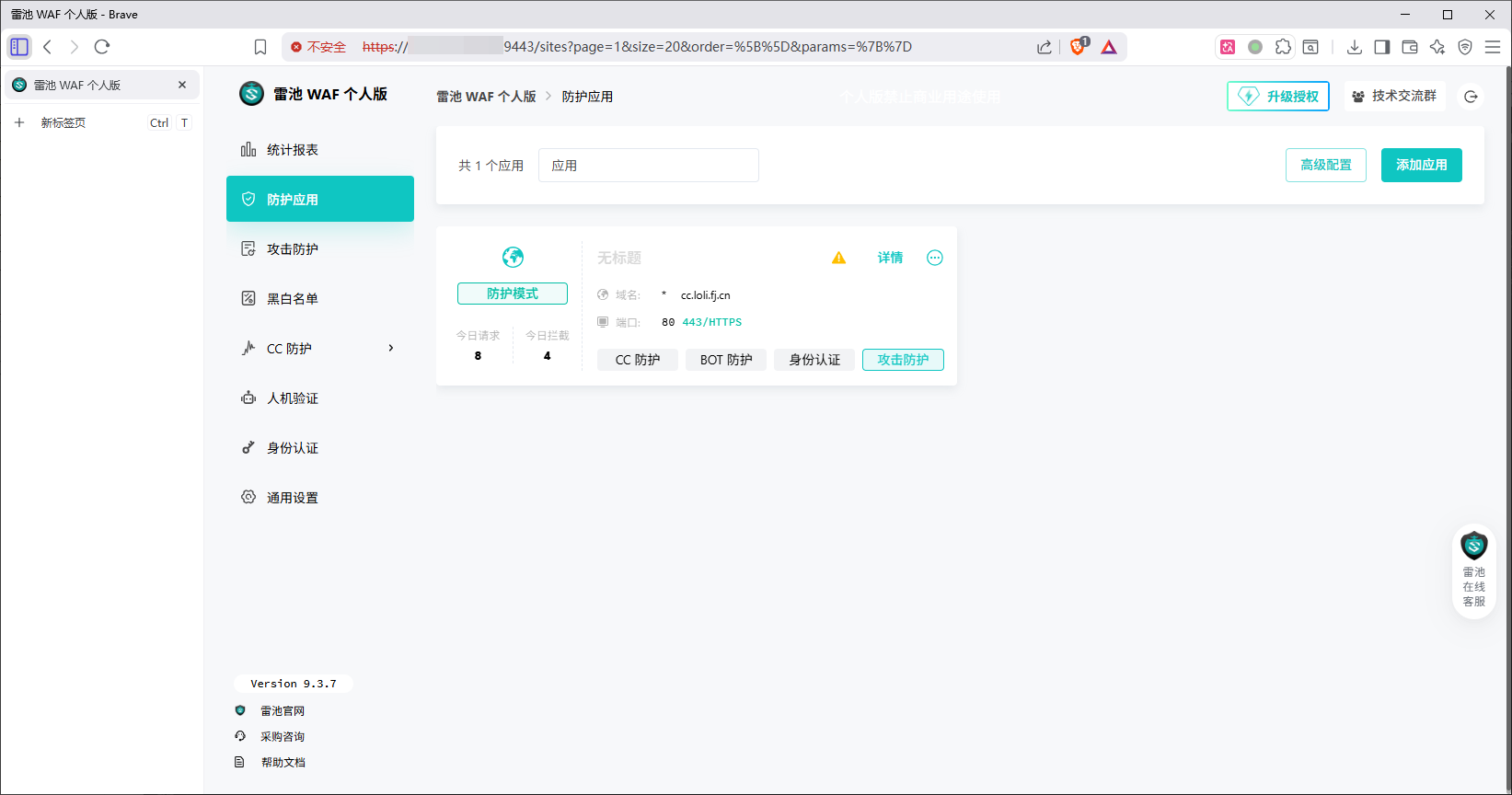
Task: Click the 雷池 WAF 个人版 breadcrumb link
Action: coord(486,97)
